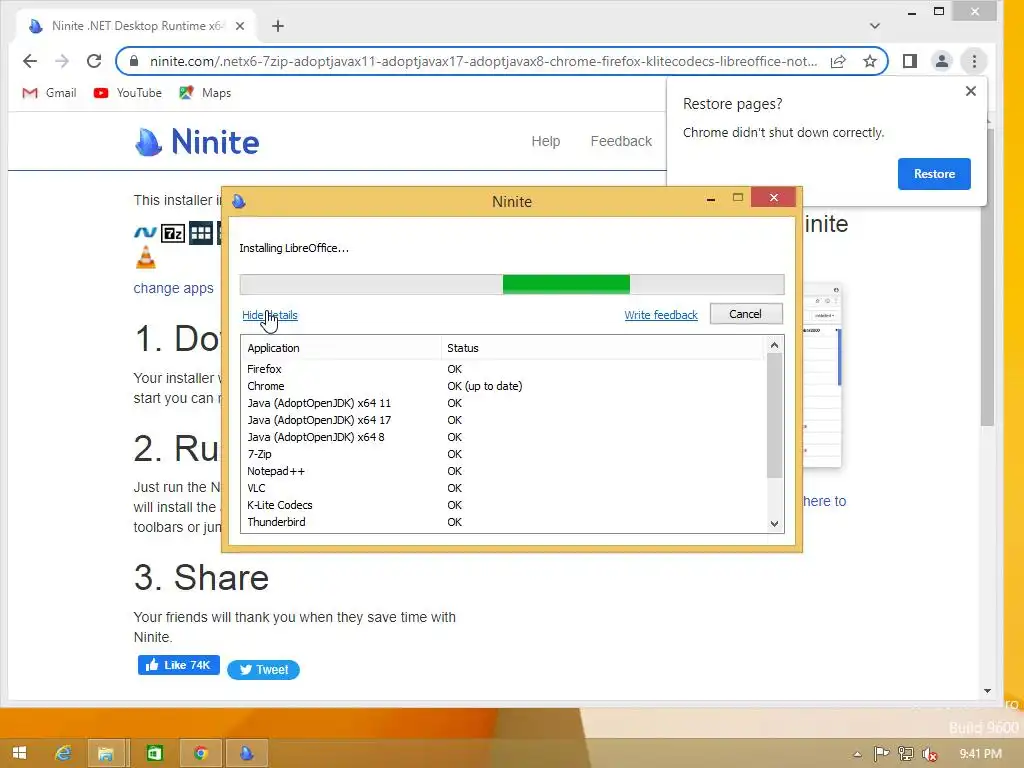This screenshot has width=1024, height=768.
Task: Open Action Center flag icon
Action: click(x=881, y=754)
